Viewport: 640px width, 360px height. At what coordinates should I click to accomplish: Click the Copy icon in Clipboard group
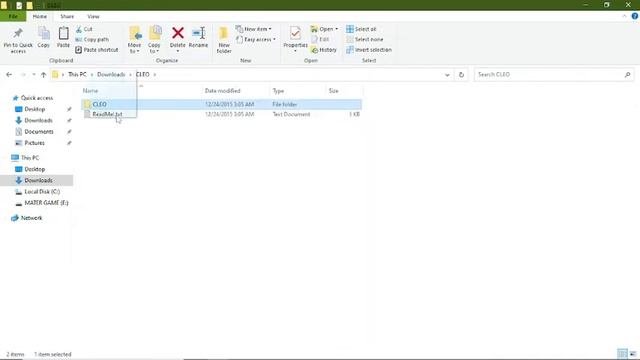pyautogui.click(x=44, y=38)
